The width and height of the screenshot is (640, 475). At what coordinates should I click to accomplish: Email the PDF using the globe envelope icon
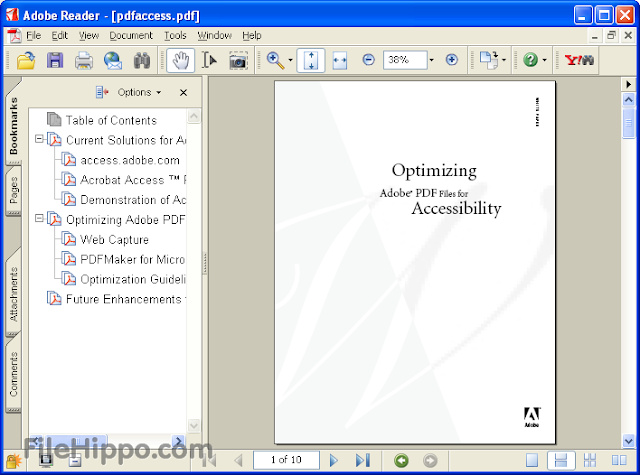click(x=113, y=60)
